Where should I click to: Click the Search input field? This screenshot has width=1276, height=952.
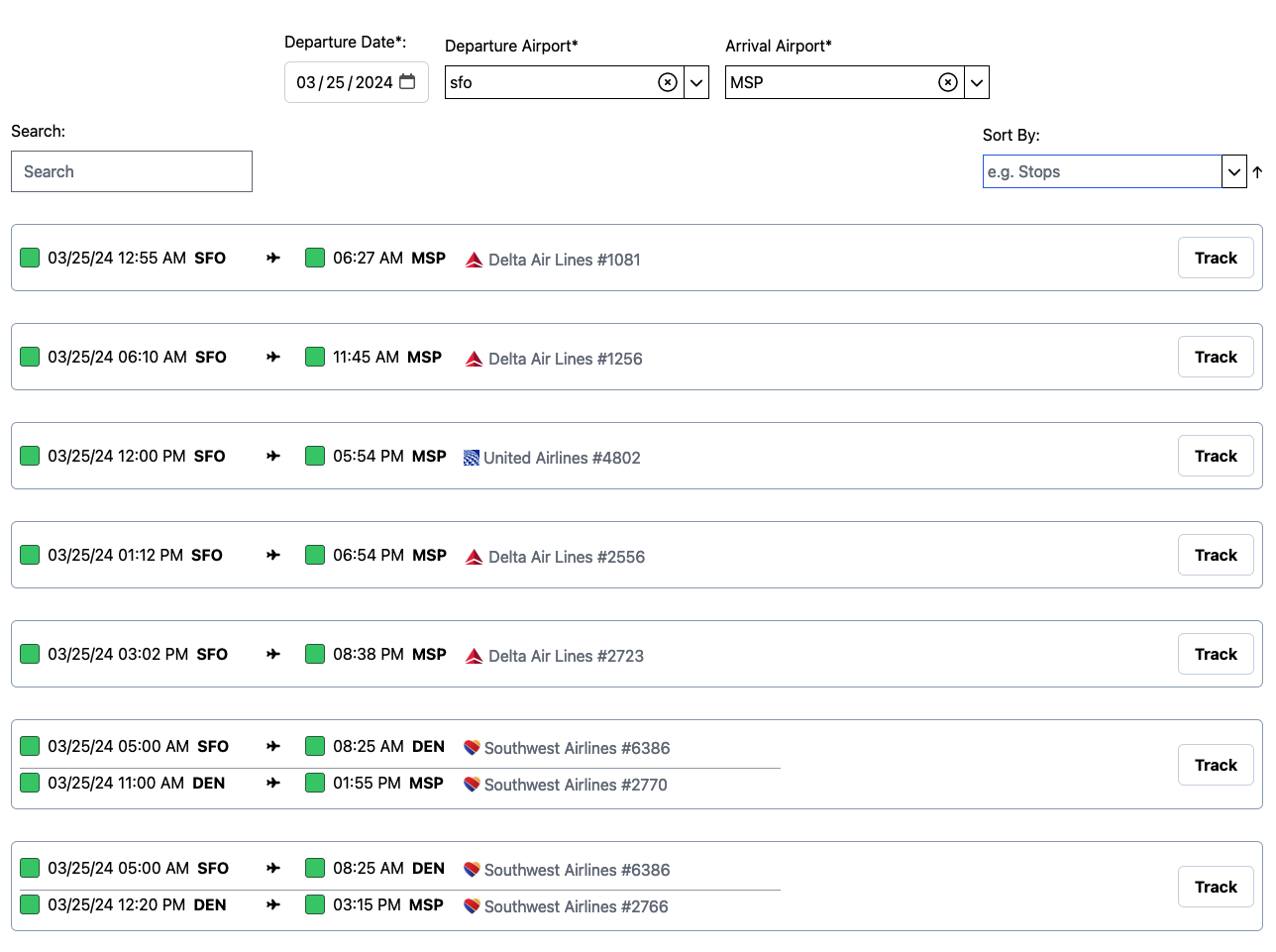tap(132, 171)
